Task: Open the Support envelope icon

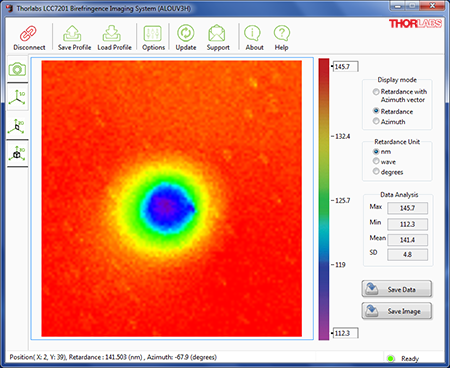Action: point(218,33)
